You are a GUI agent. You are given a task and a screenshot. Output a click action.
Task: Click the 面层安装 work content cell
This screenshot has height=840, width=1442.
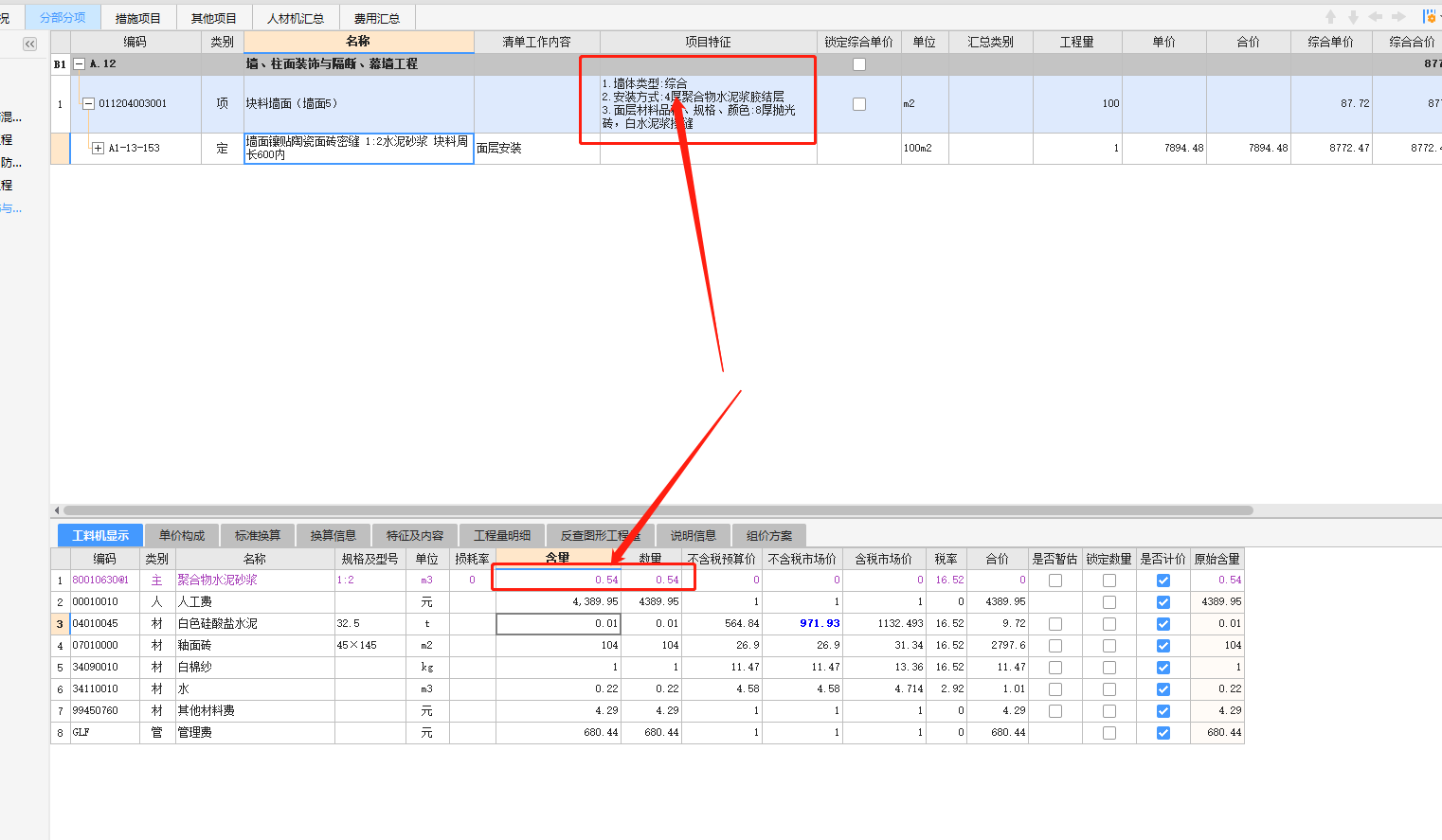[x=536, y=149]
